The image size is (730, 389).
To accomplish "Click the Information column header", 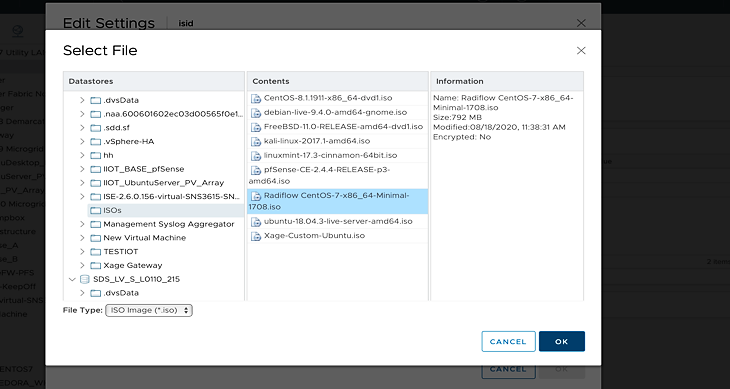I will pos(507,81).
